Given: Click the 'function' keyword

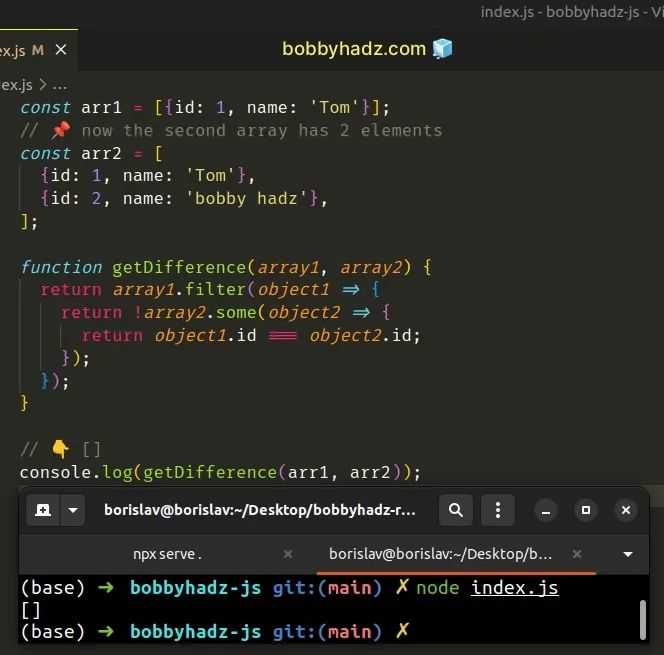Looking at the screenshot, I should 61,267.
